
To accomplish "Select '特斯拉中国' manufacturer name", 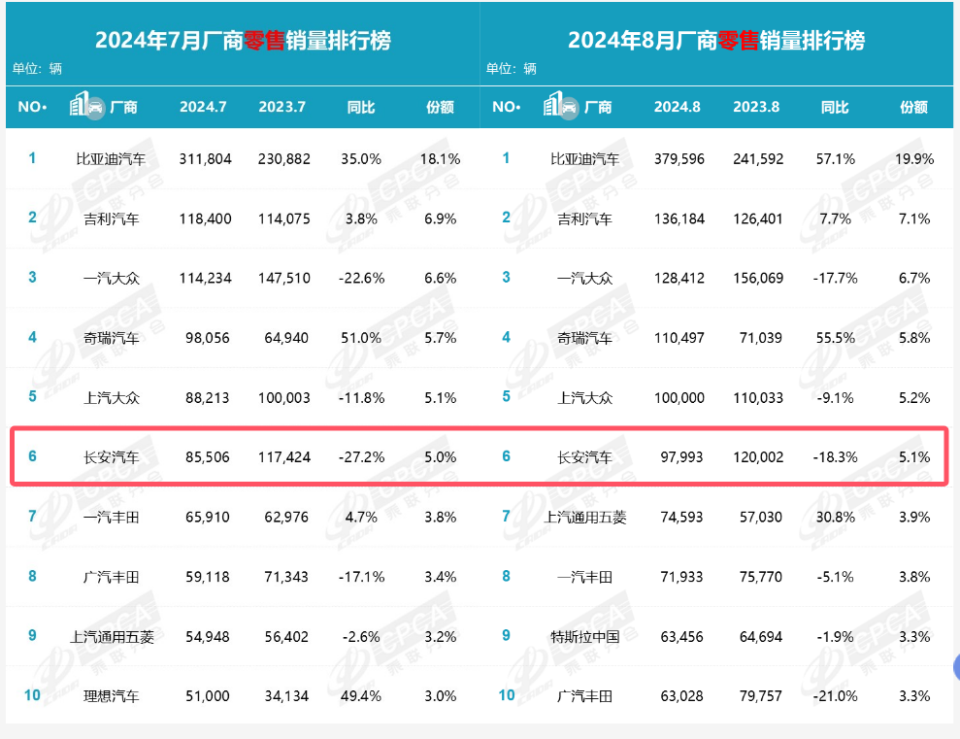I will coord(585,637).
